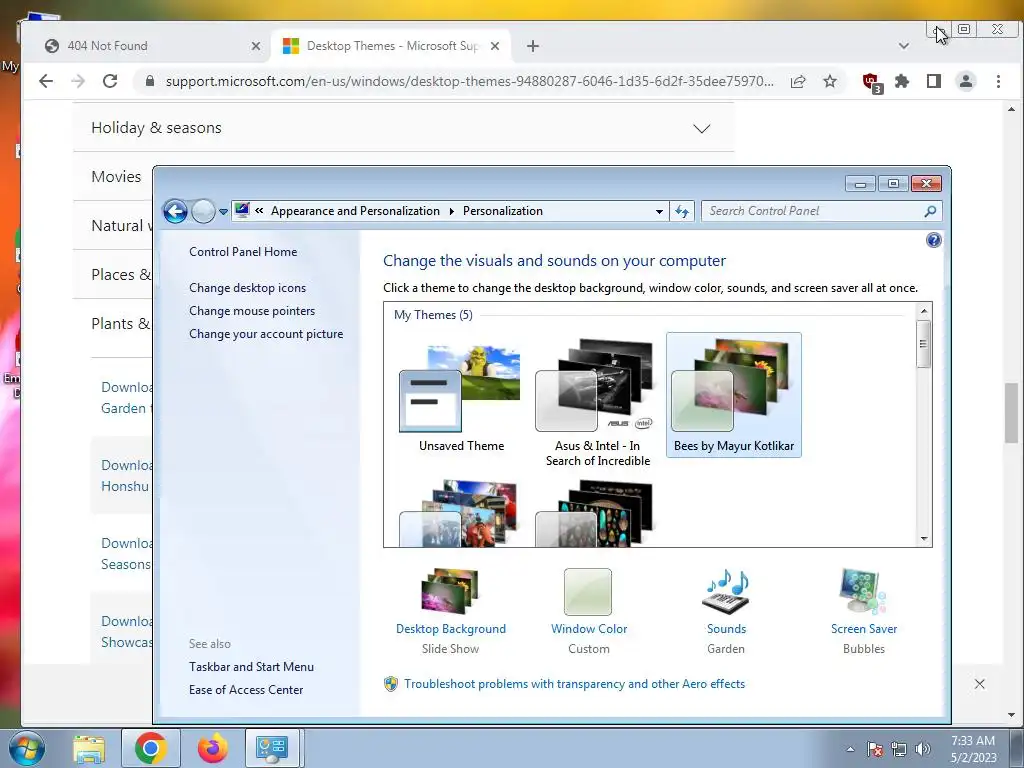The height and width of the screenshot is (768, 1024).
Task: Click the double chevron before Appearance breadcrumb
Action: (x=259, y=211)
